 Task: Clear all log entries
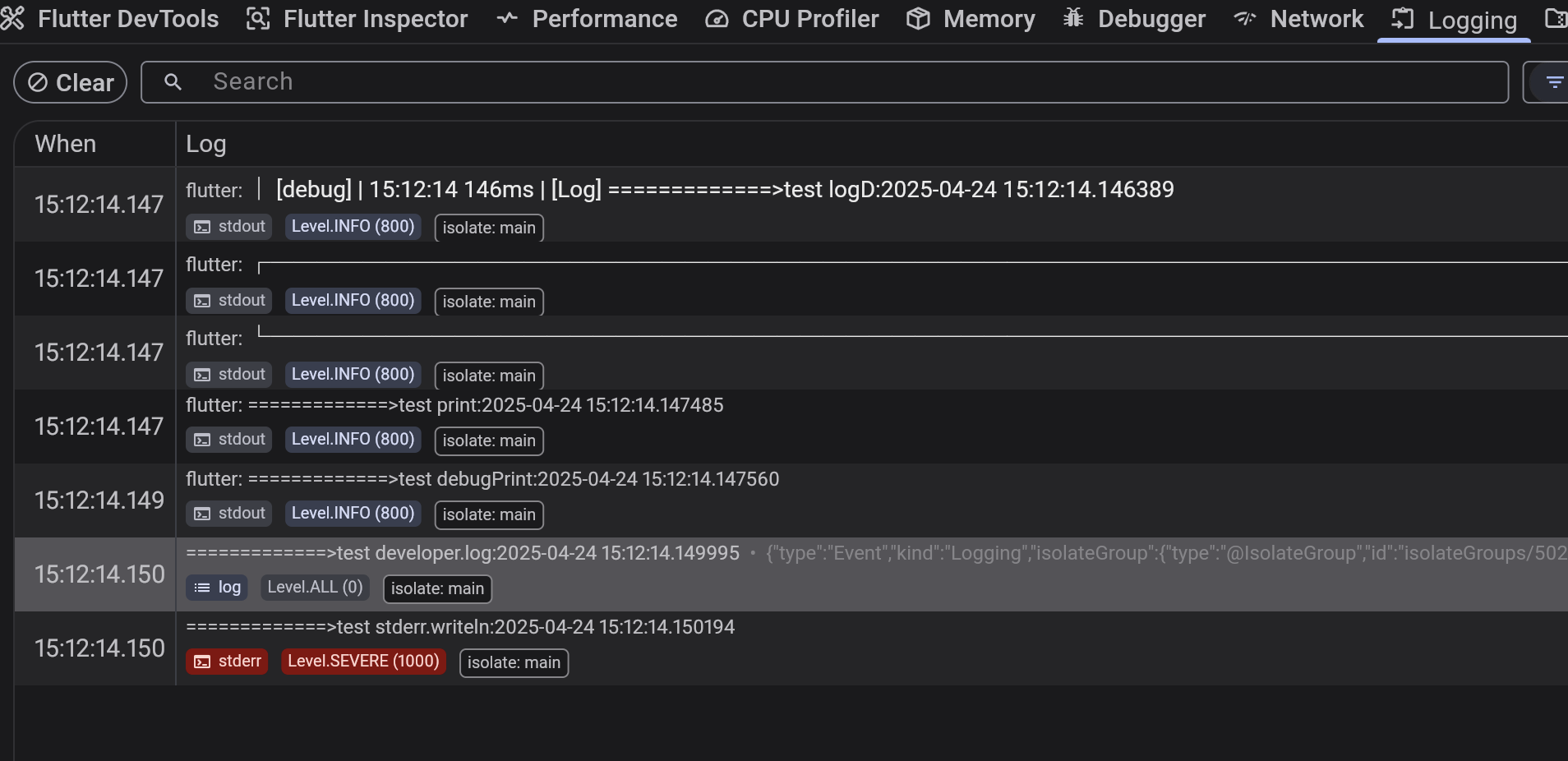pos(71,82)
